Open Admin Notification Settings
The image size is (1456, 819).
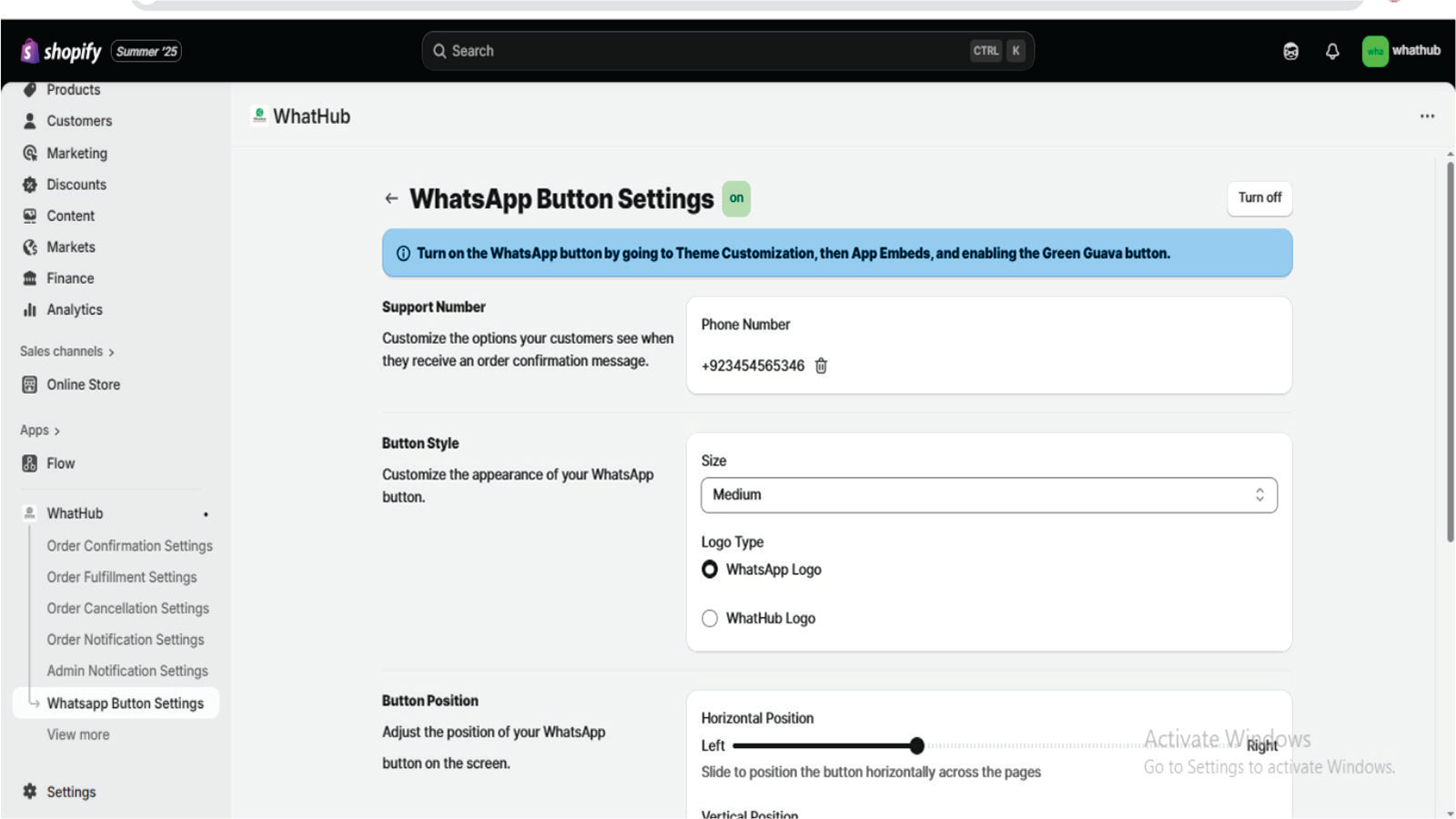[127, 672]
